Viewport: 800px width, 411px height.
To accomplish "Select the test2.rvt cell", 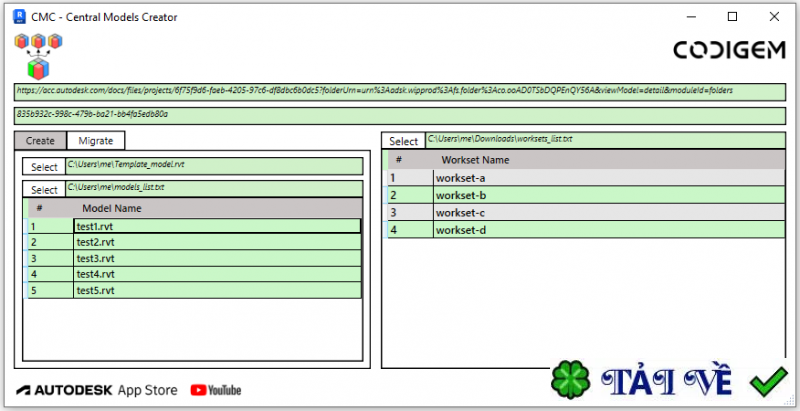I will tap(217, 242).
